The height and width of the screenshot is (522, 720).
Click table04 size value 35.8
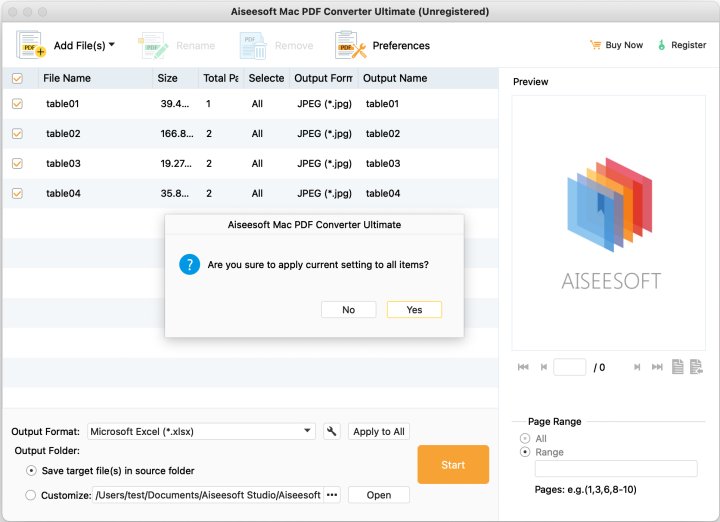174,193
